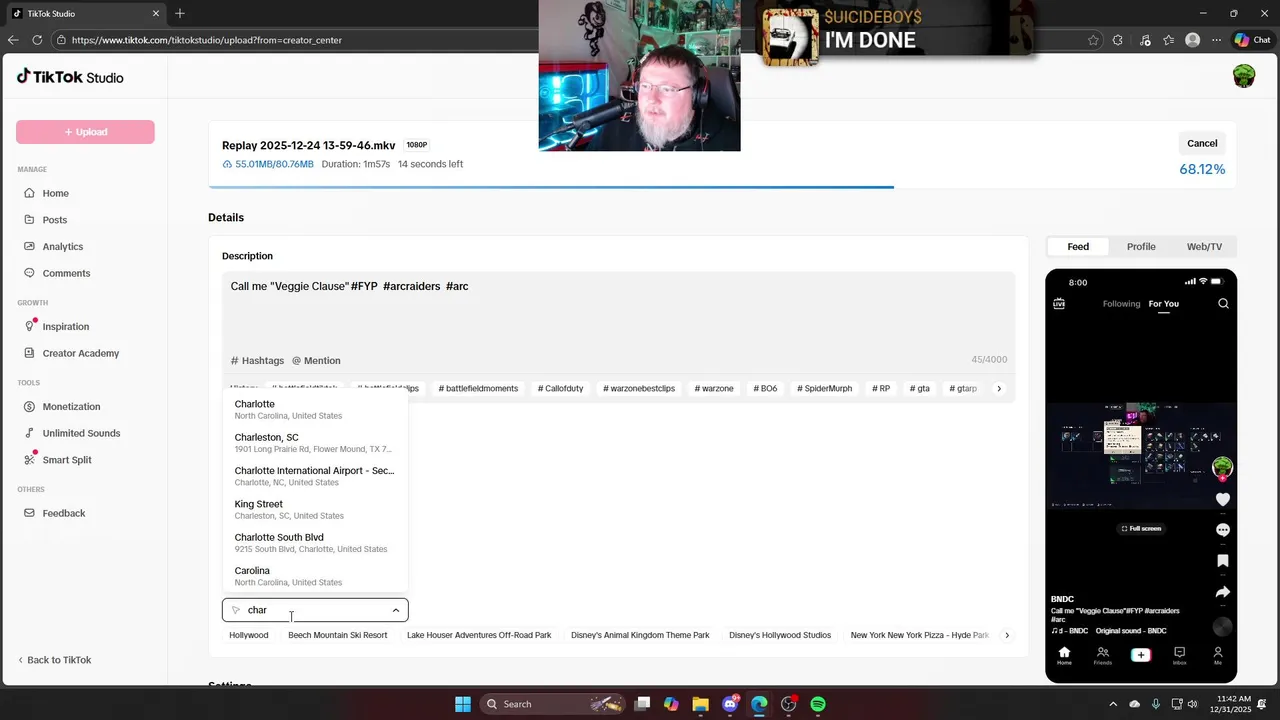Click the Inbox icon in phone preview
Screen dimensions: 1280x720
(1179, 656)
